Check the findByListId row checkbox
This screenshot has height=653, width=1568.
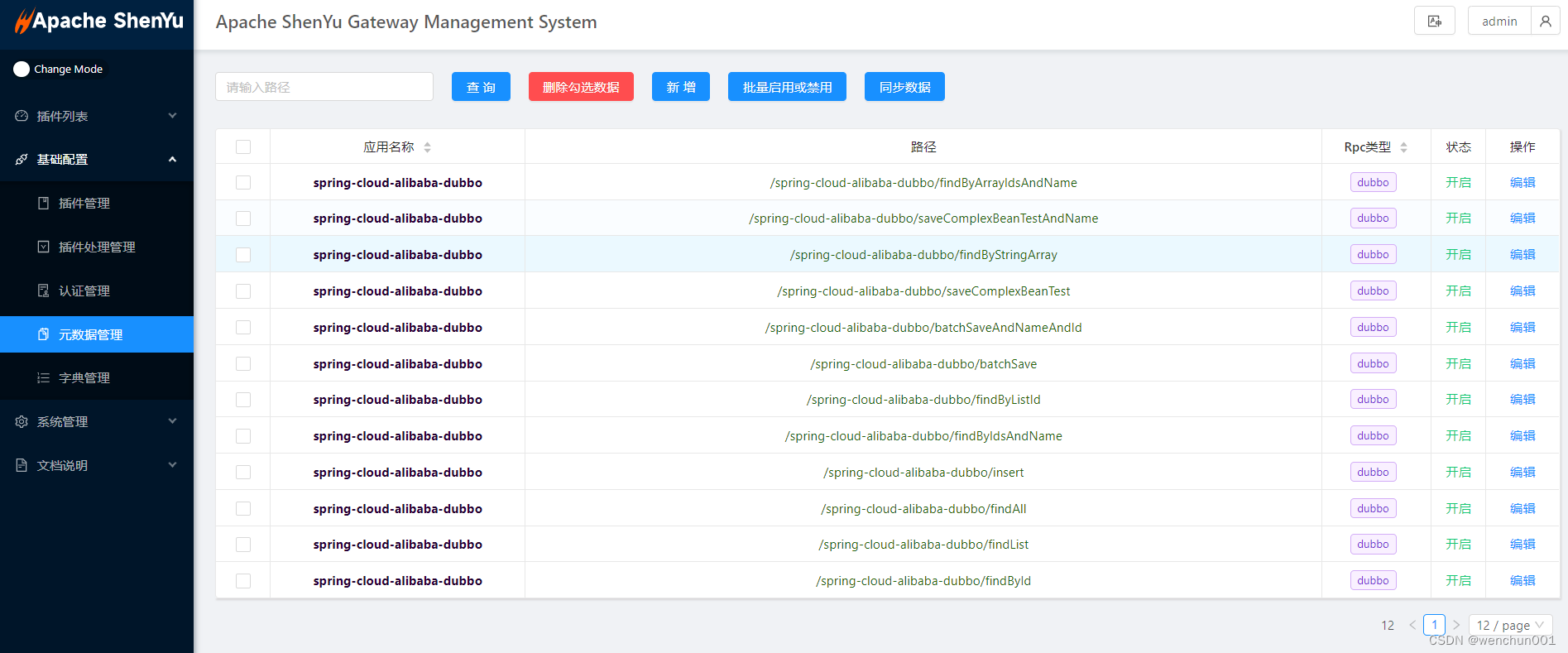click(243, 400)
